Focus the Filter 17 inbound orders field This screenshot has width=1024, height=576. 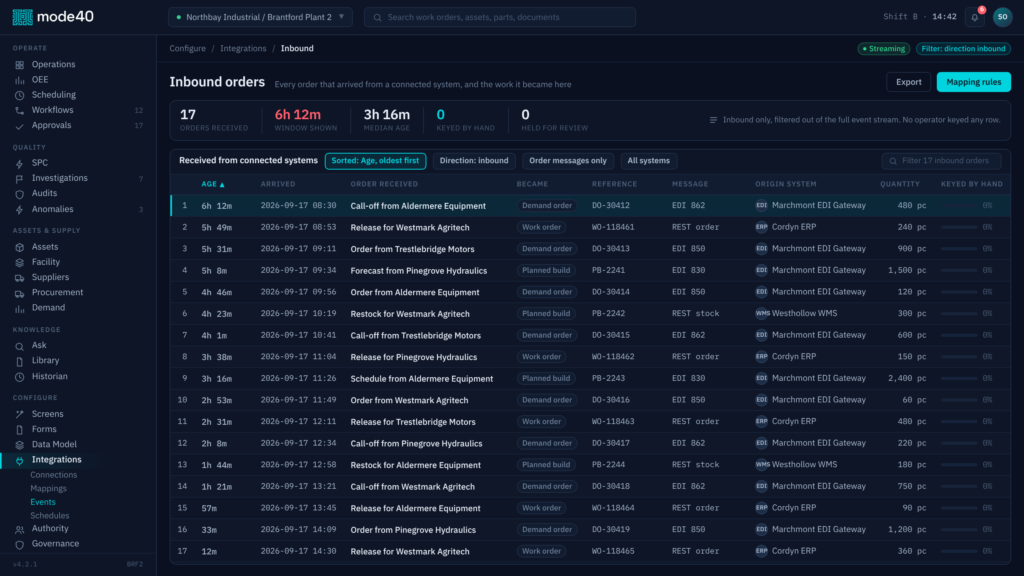[941, 161]
